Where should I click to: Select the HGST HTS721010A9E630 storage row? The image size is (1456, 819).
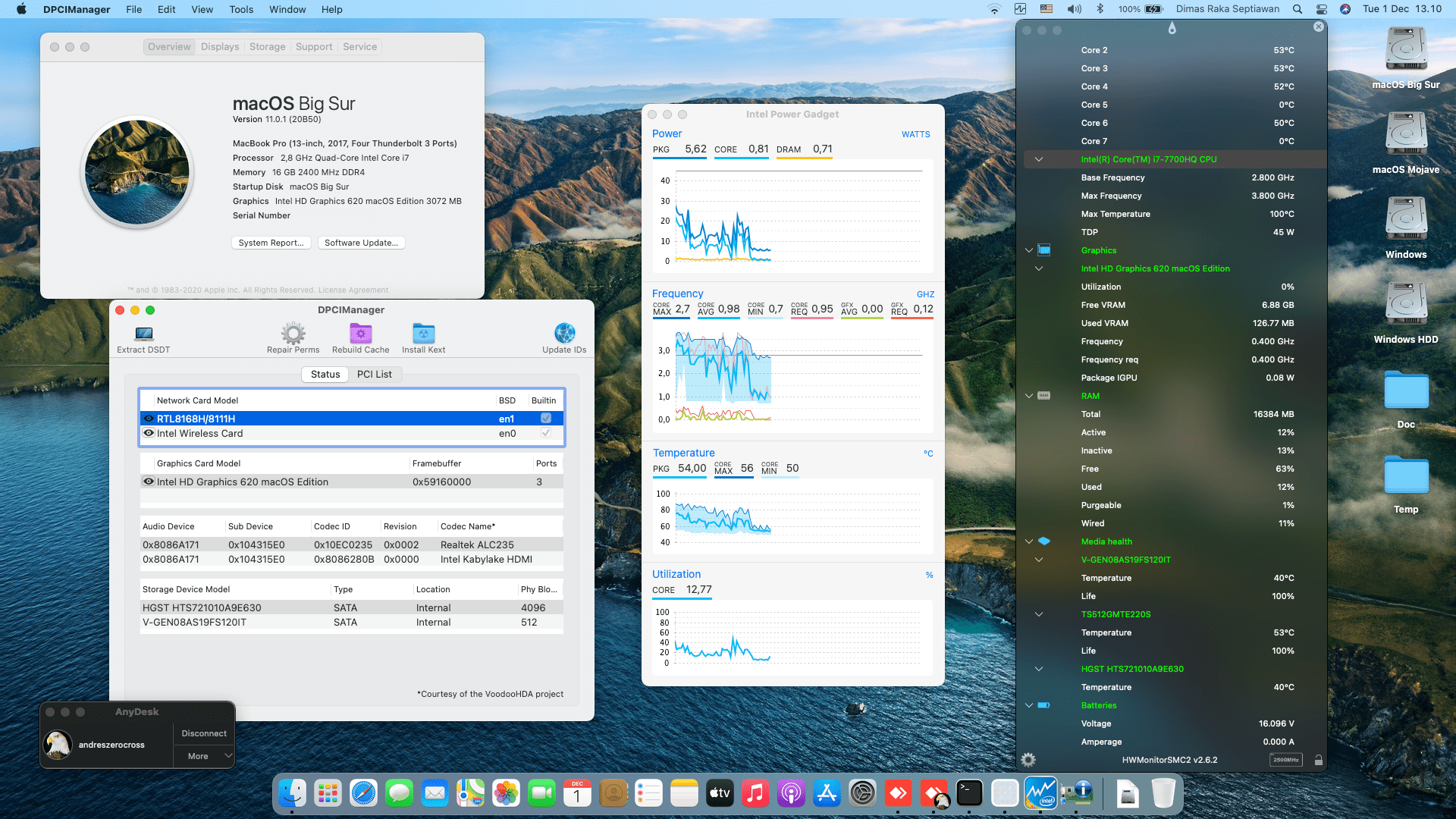[x=352, y=607]
